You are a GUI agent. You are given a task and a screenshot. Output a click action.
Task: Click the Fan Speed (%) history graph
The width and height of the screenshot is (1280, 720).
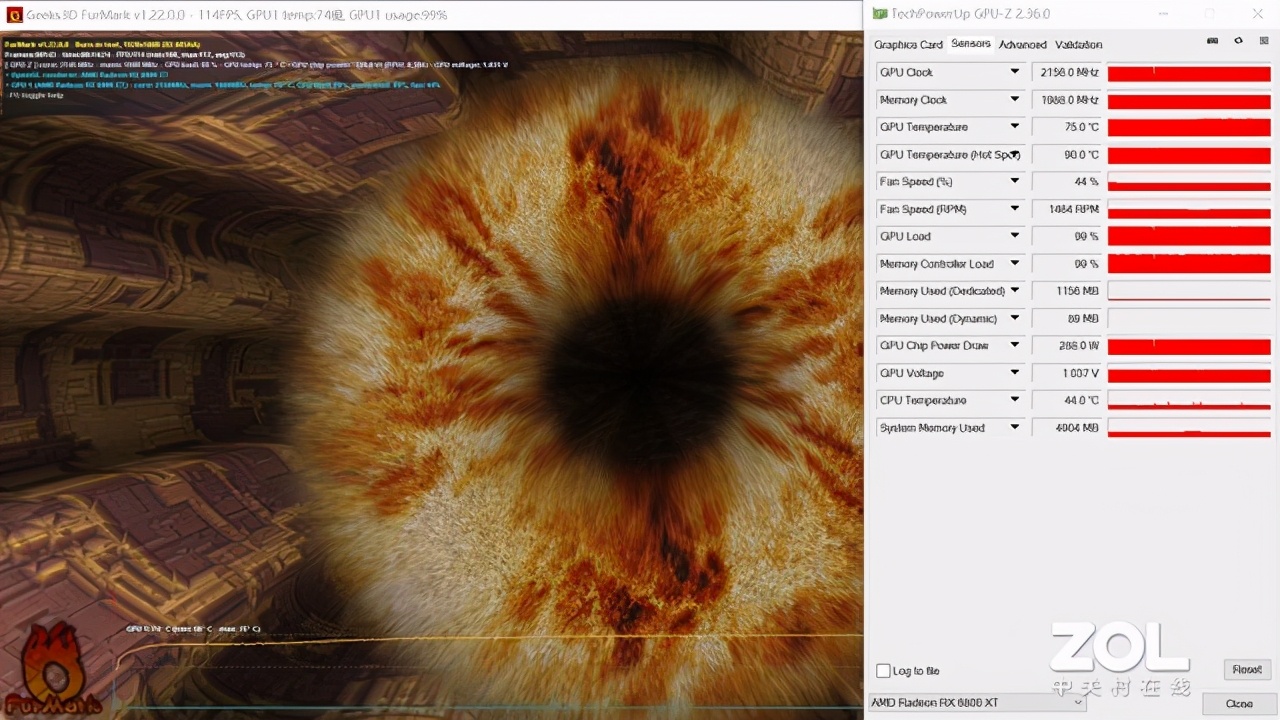click(1189, 182)
